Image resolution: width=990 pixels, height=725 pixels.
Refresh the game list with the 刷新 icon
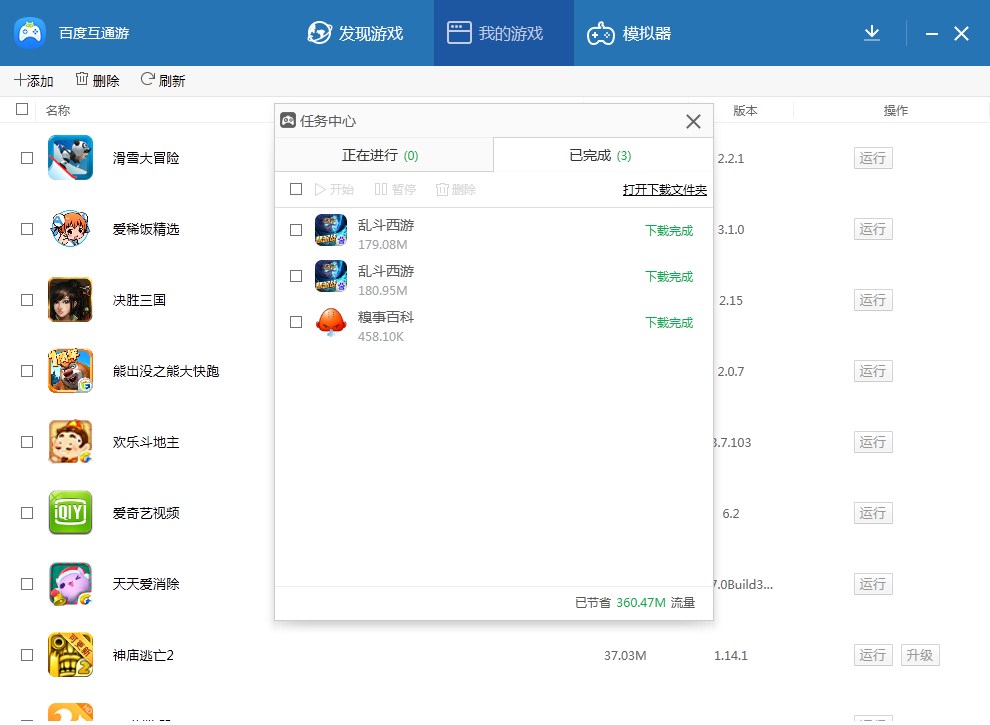146,80
